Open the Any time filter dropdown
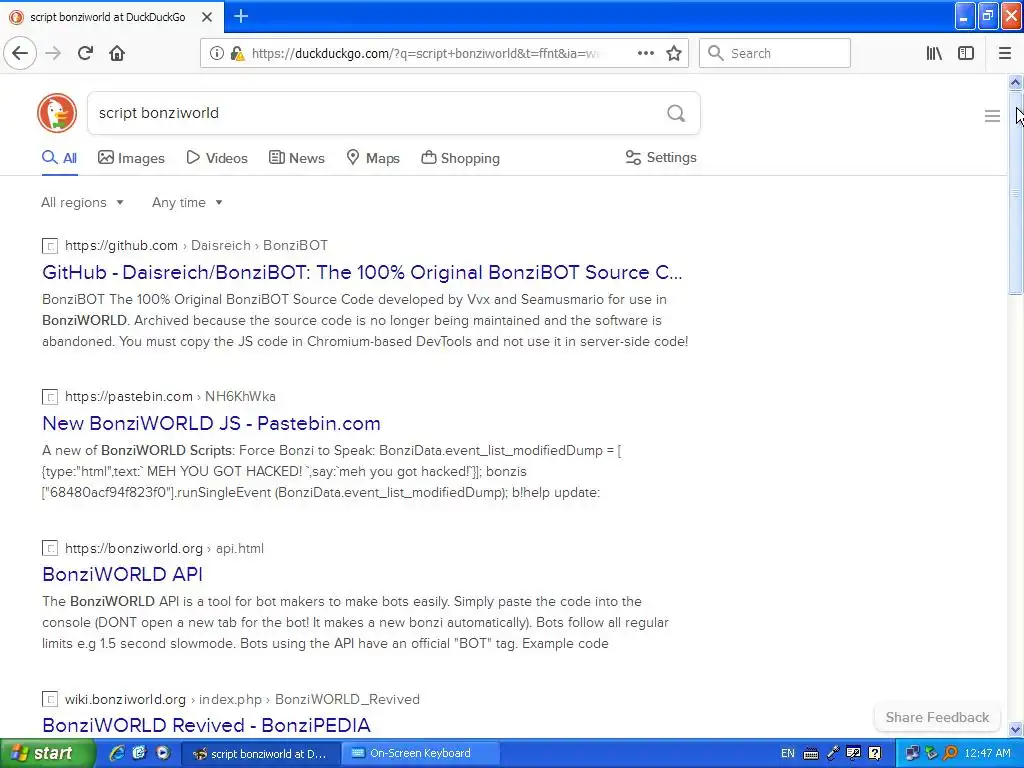The image size is (1024, 768). coord(187,202)
